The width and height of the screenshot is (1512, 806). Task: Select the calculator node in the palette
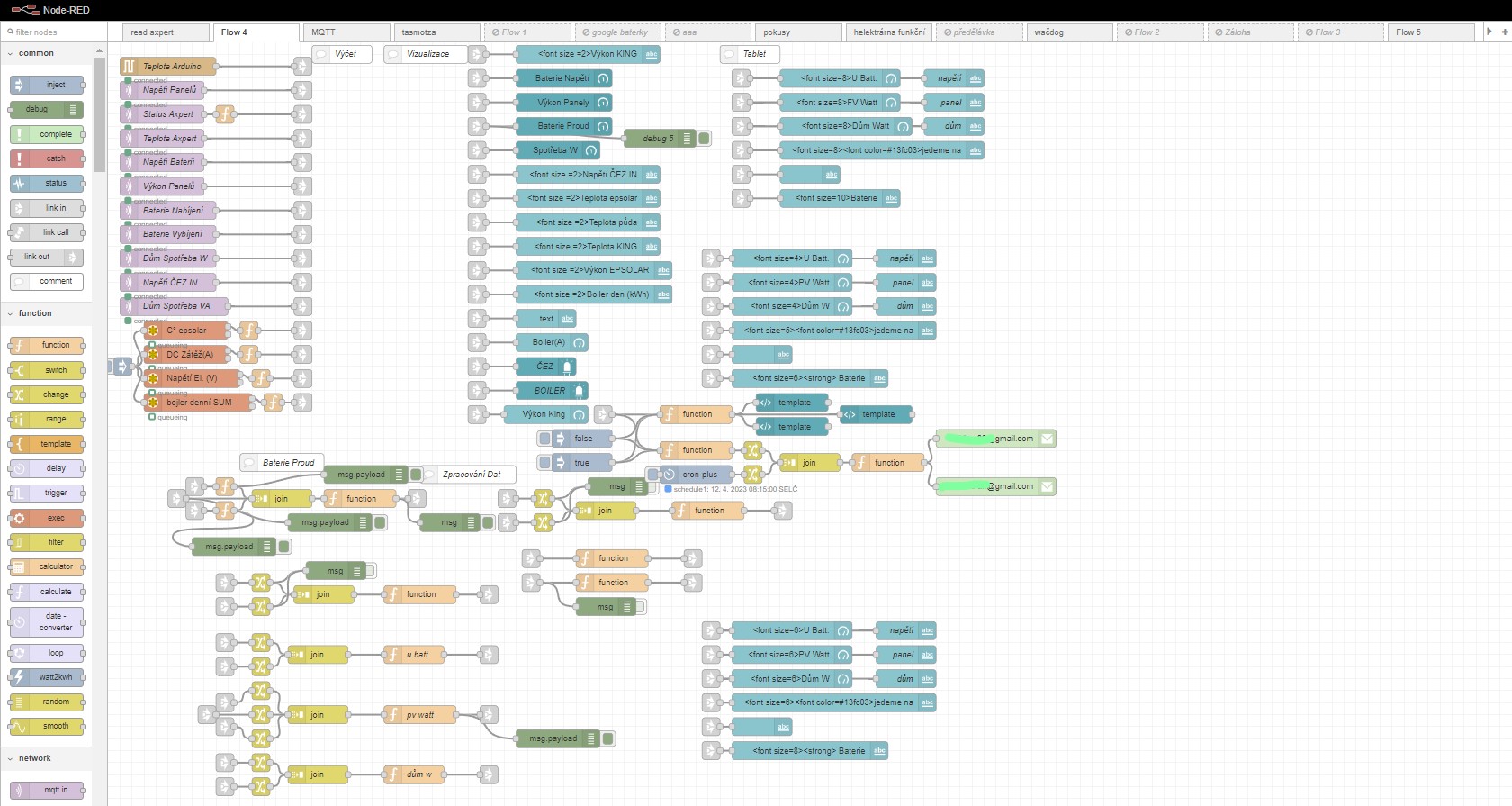point(47,566)
